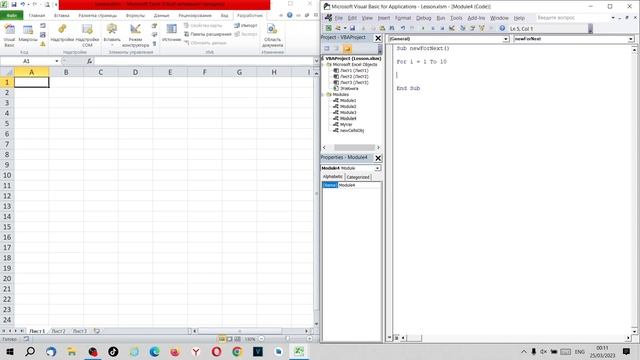Expand the Excel formula bar
The width and height of the screenshot is (640, 360).
pyautogui.click(x=316, y=61)
